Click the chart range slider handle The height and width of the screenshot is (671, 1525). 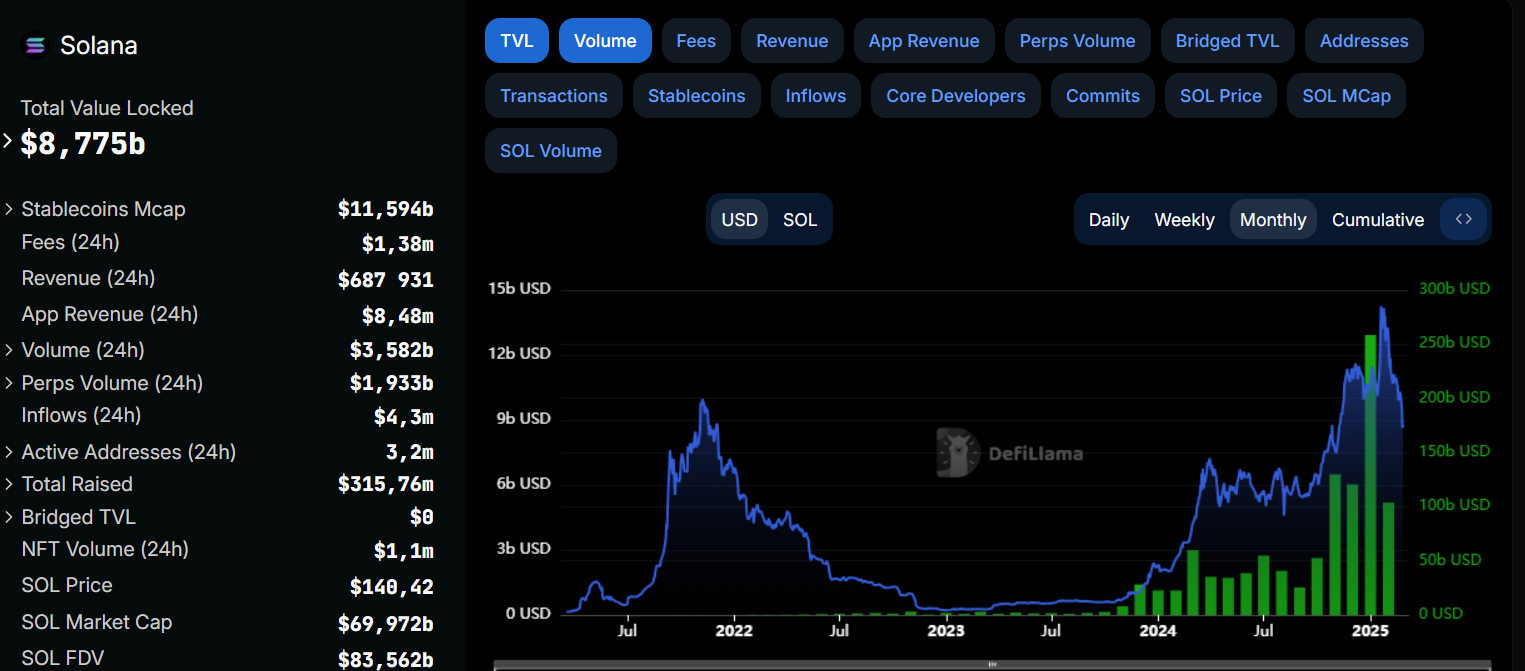click(992, 664)
